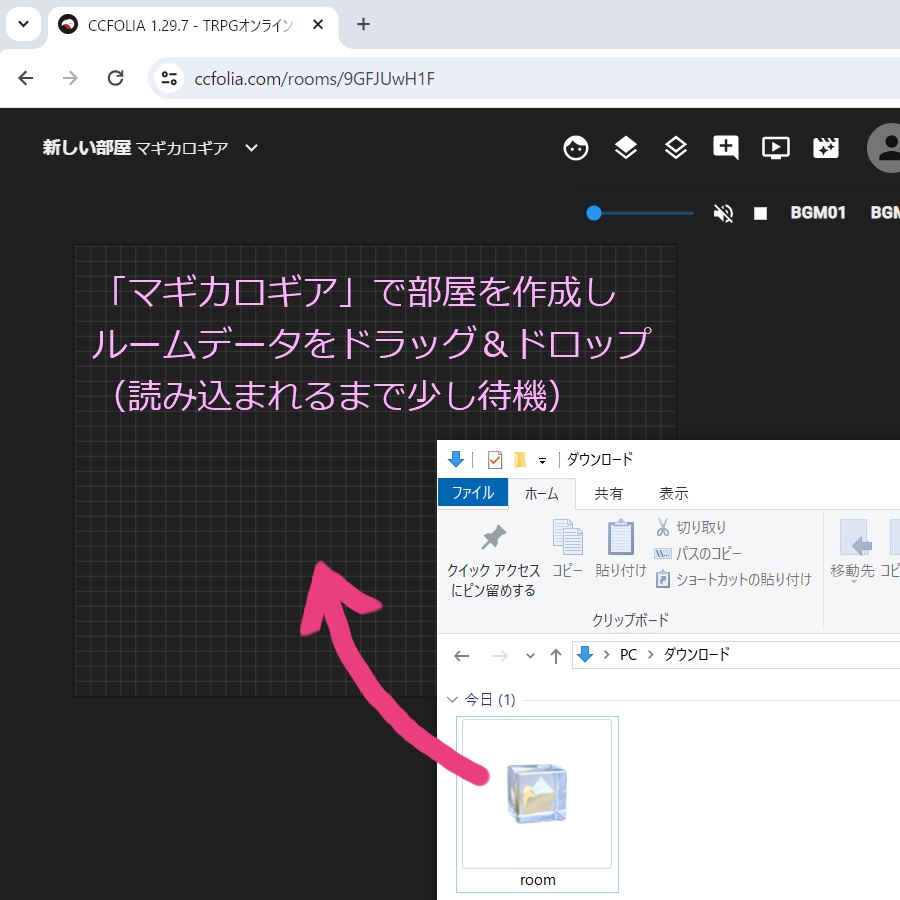Stop BGM playback with the square button
The image size is (900, 900).
(760, 212)
